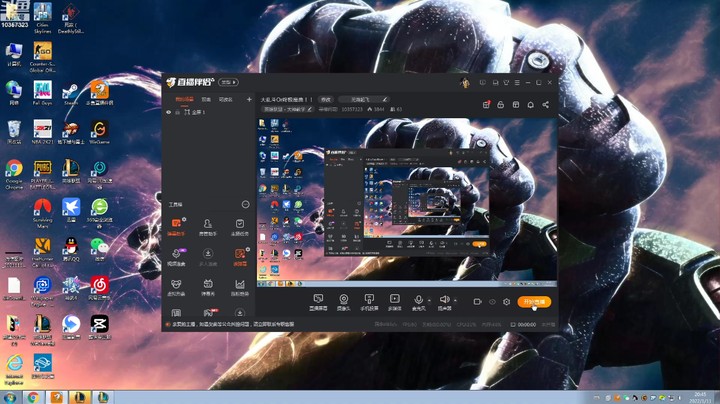The image size is (720, 404).
Task: Select the scene tab beside the plus icon
Action: pos(225,99)
